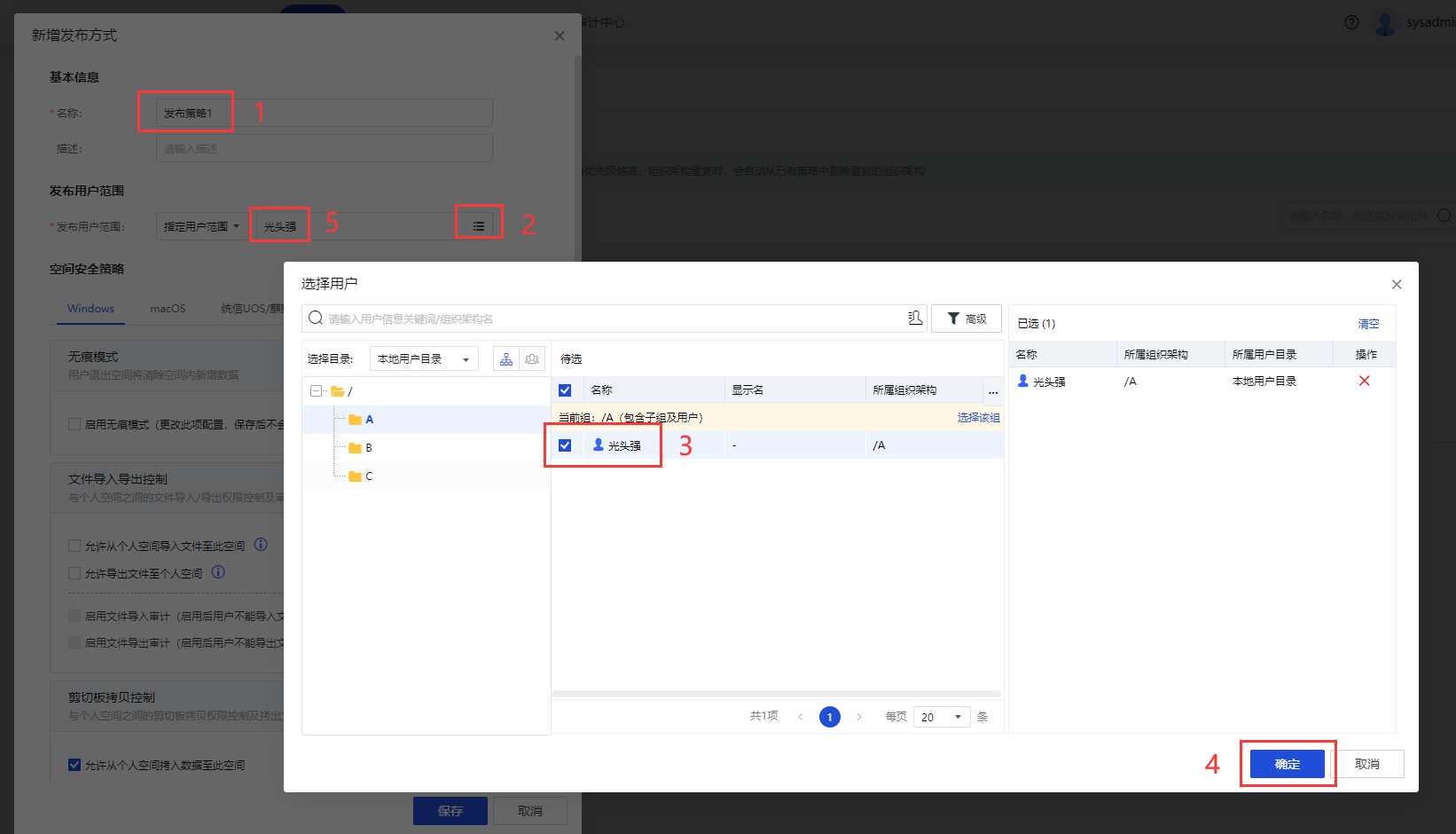Open the 本地用户目录 directory dropdown

(424, 359)
